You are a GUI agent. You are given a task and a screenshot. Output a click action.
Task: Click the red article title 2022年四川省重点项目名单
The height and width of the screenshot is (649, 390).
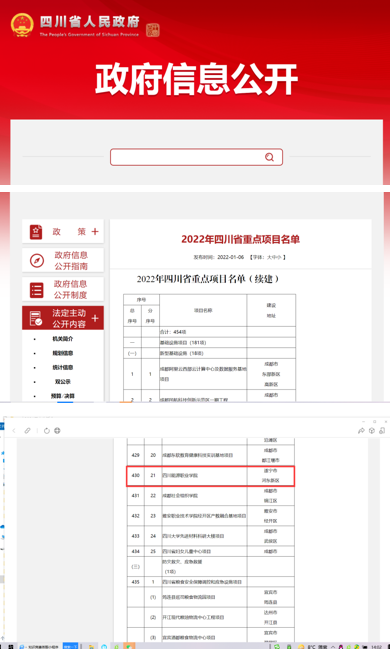click(x=240, y=239)
